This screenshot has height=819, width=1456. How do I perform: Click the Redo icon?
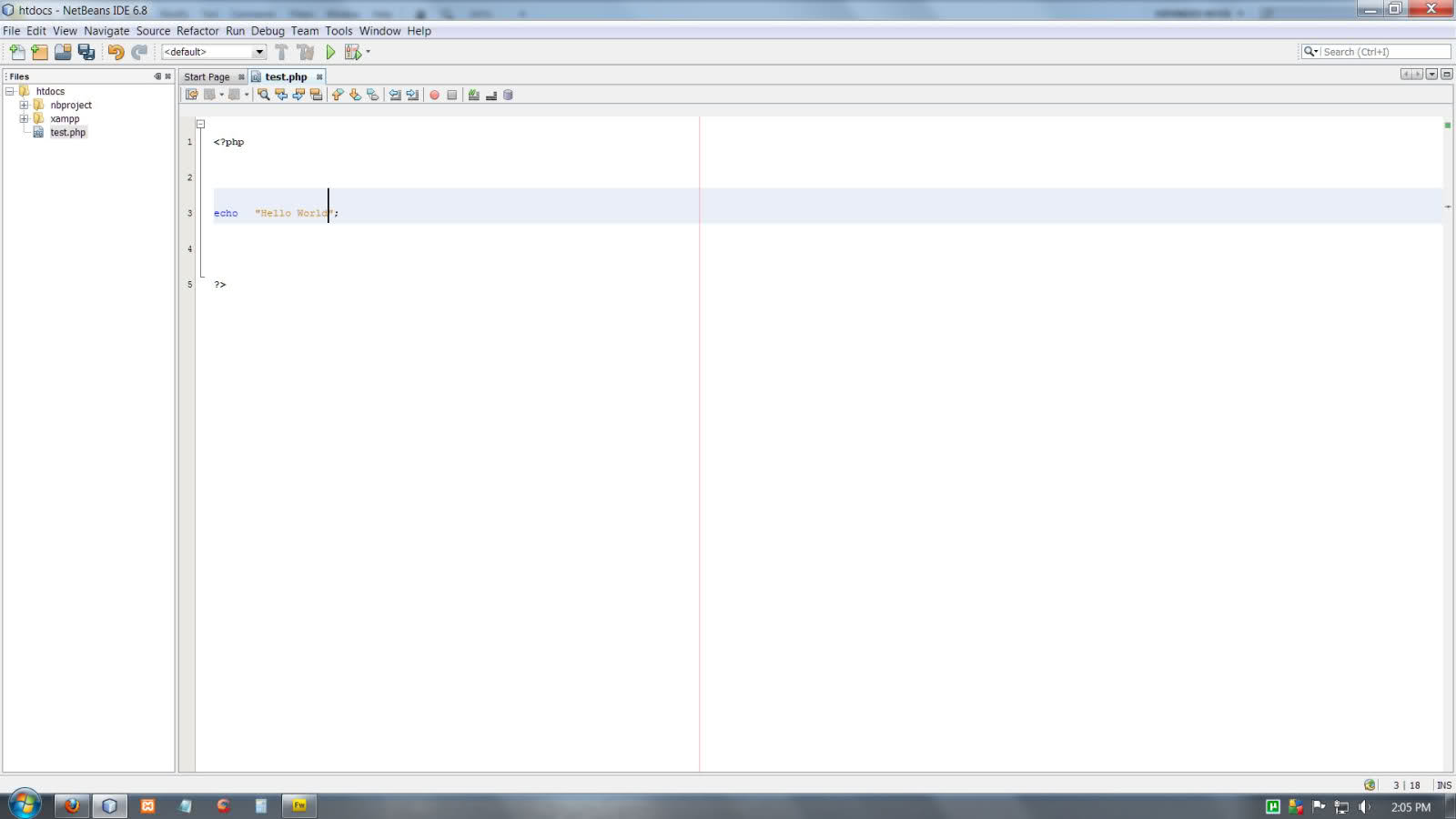[138, 52]
